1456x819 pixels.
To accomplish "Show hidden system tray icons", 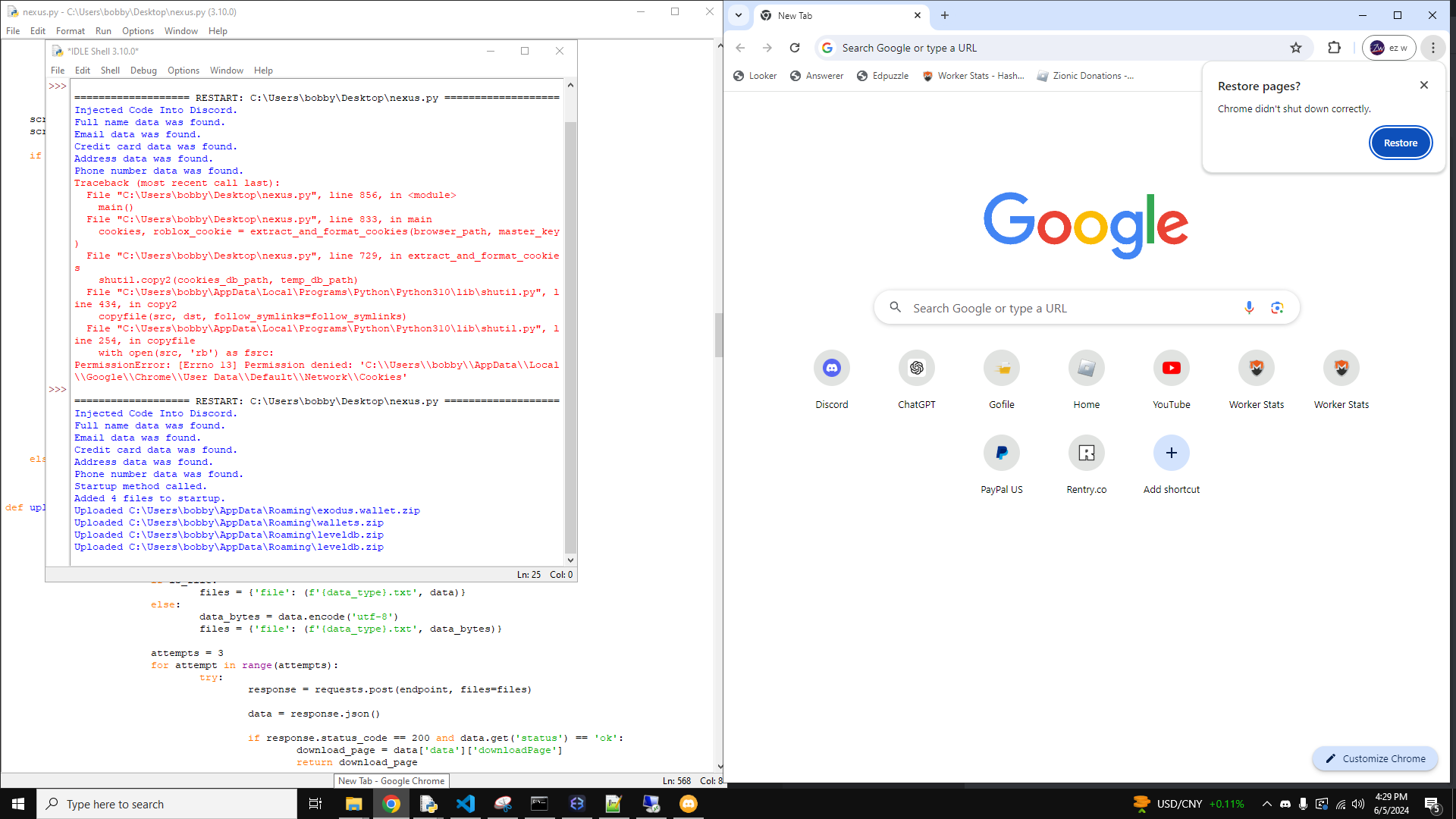I will pyautogui.click(x=1266, y=804).
